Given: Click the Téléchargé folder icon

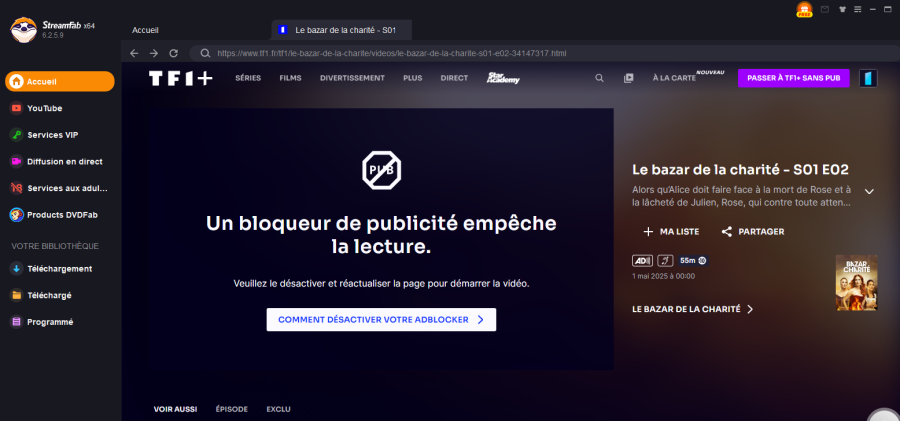Looking at the screenshot, I should click(x=17, y=295).
